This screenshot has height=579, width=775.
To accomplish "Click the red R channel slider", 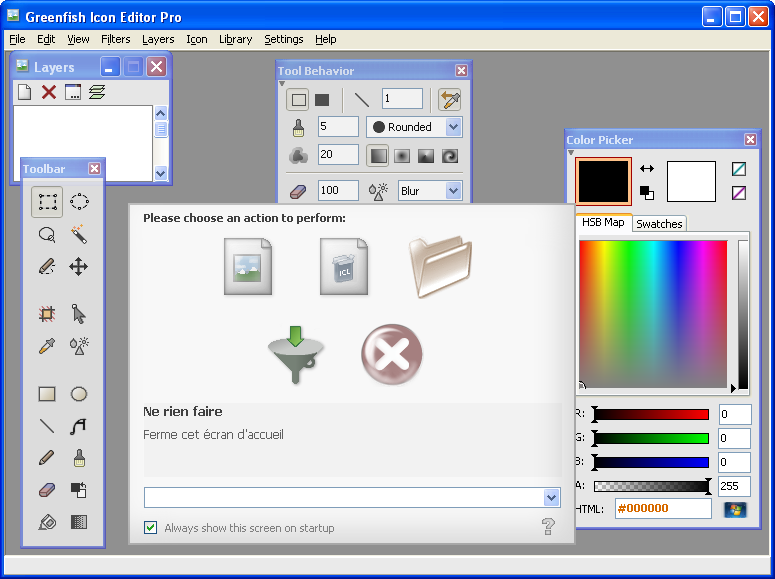I will click(651, 414).
